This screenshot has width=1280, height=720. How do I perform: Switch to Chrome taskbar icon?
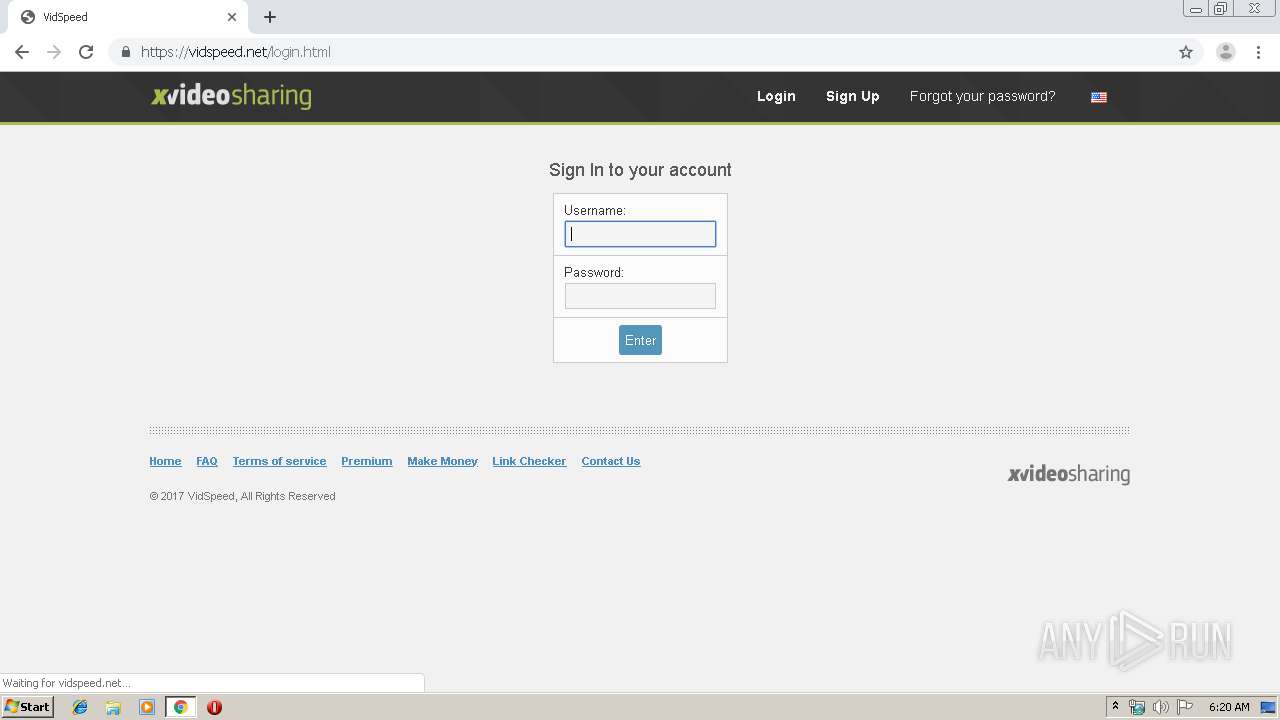[x=180, y=707]
